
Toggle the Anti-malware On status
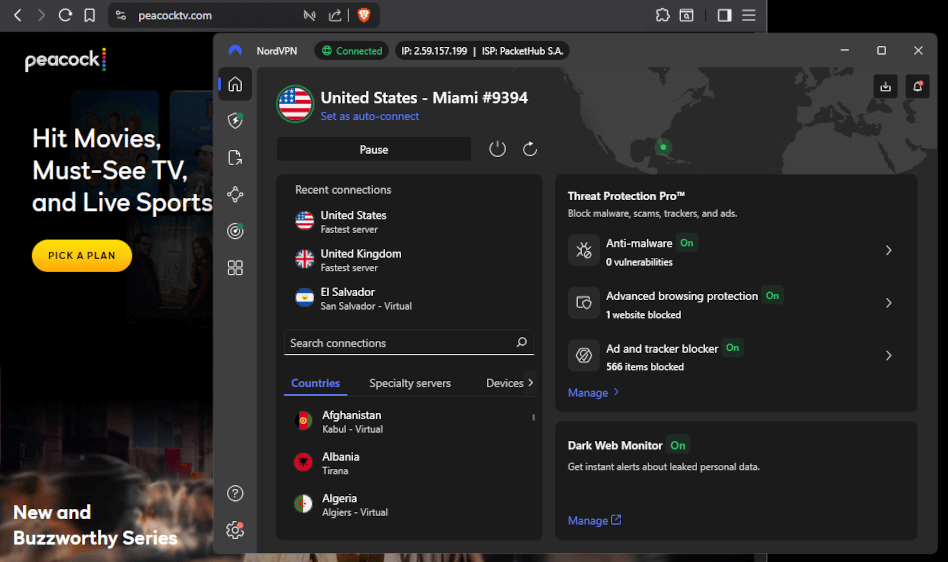click(687, 243)
